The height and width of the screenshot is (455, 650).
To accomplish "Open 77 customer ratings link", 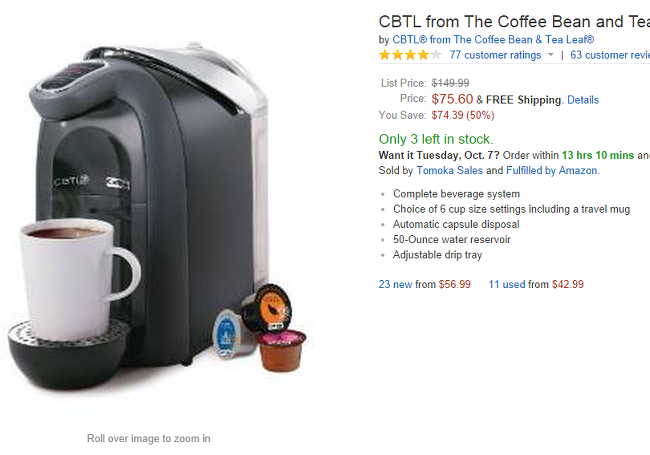I will click(495, 55).
